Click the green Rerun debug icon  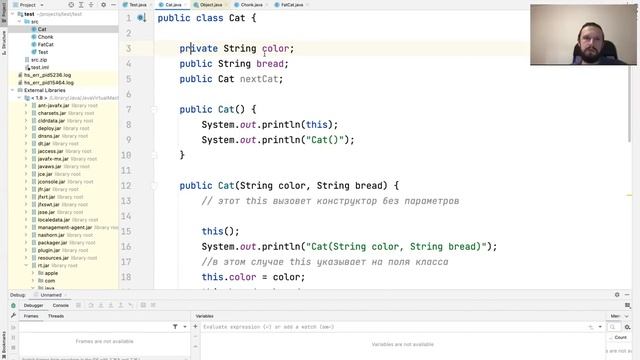click(13, 305)
